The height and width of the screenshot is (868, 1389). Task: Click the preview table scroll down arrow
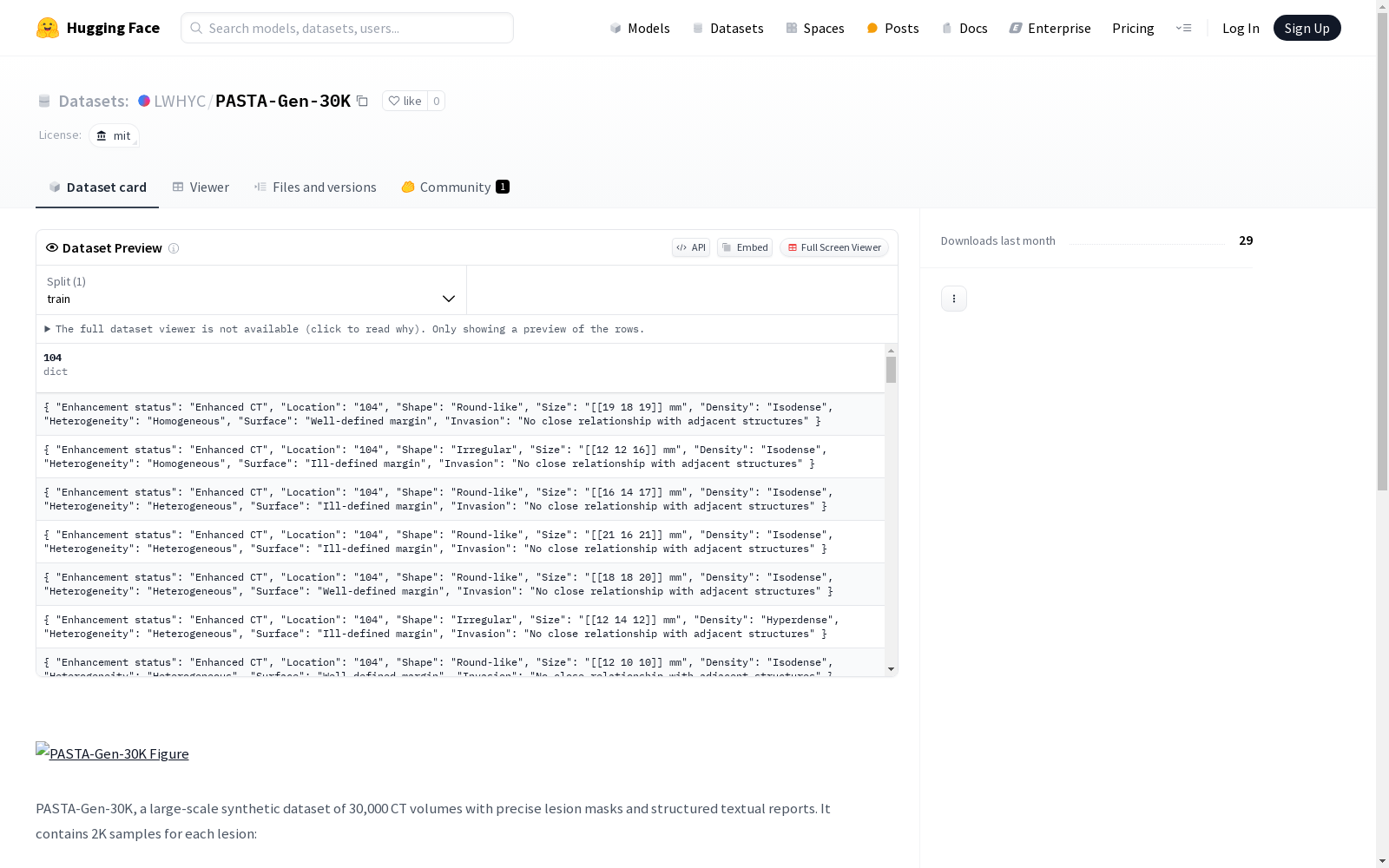(x=891, y=669)
